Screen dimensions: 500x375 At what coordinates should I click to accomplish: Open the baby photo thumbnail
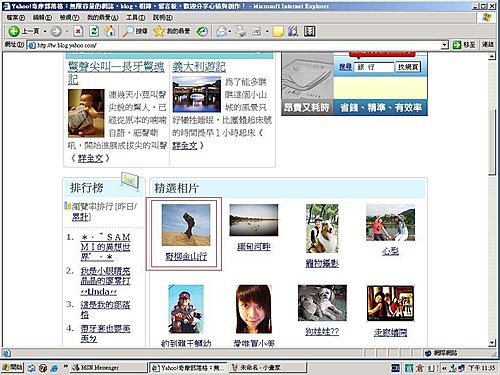click(86, 113)
